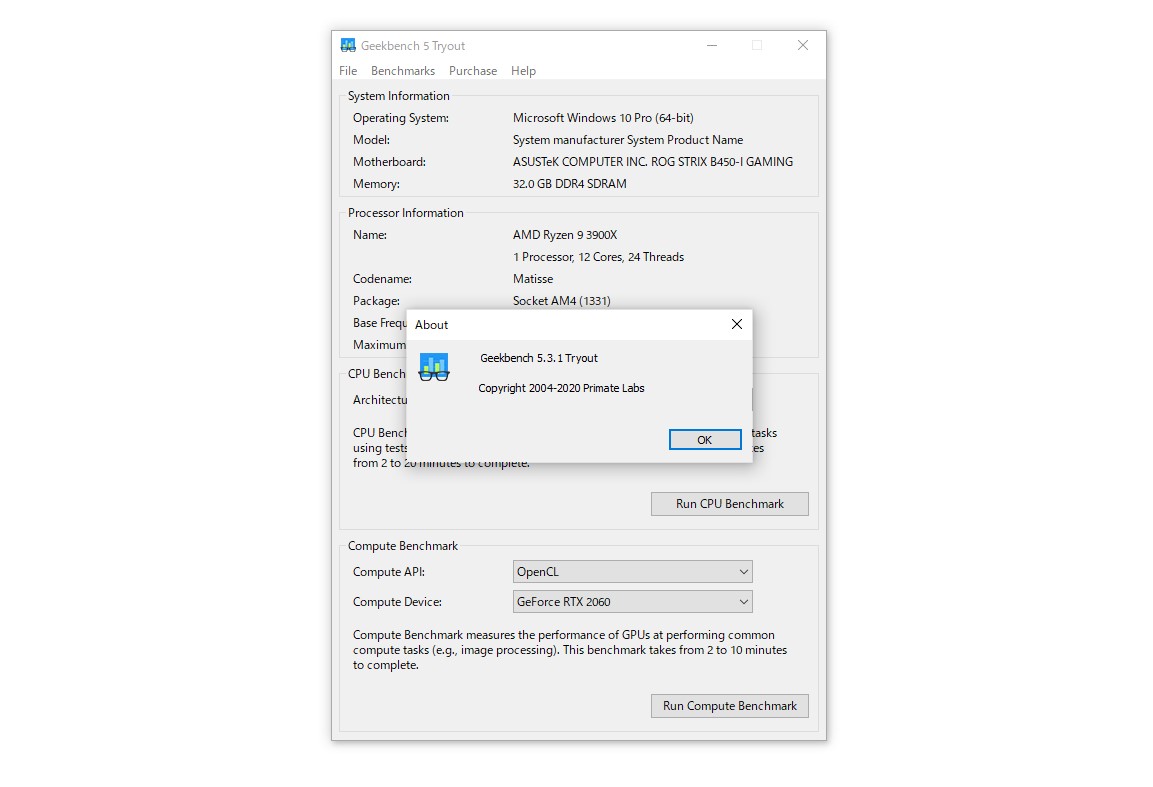Open the Help menu
The image size is (1153, 787).
(523, 70)
